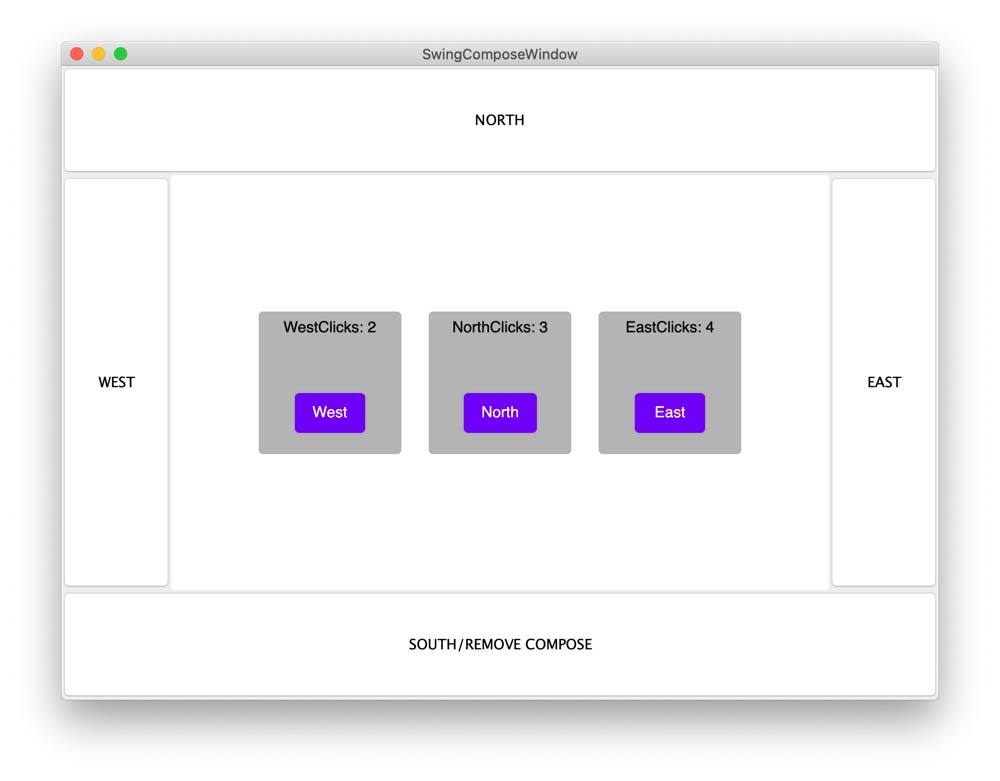Click the green zoom traffic light
The image size is (1000, 781).
(120, 53)
